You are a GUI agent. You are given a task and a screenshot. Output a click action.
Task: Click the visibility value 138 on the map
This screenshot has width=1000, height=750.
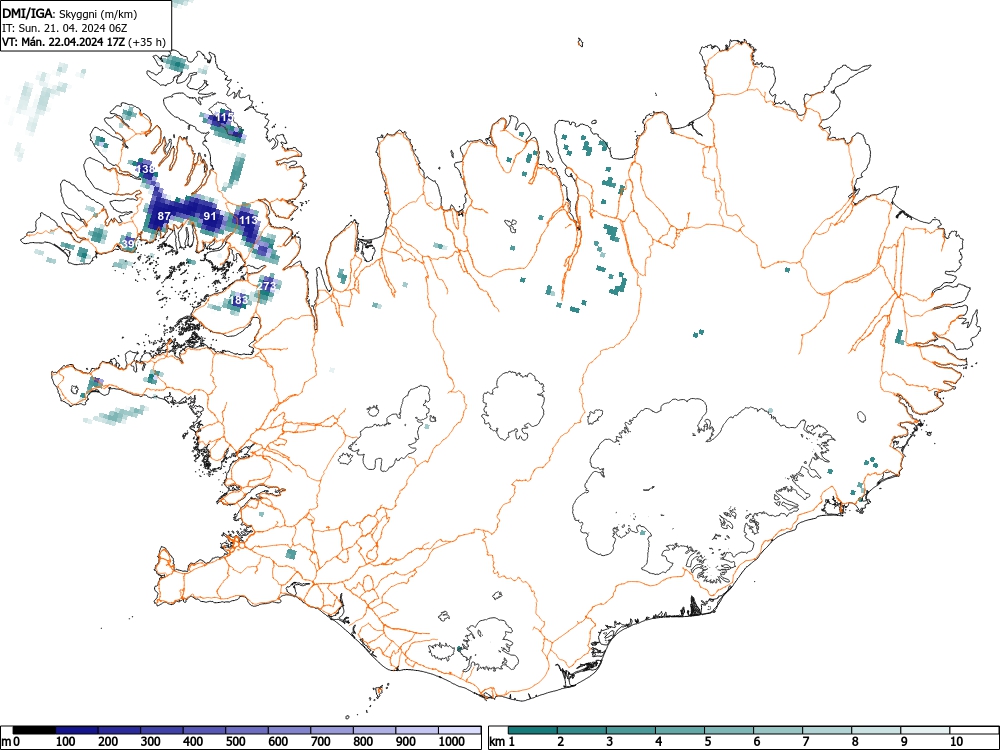pos(146,169)
